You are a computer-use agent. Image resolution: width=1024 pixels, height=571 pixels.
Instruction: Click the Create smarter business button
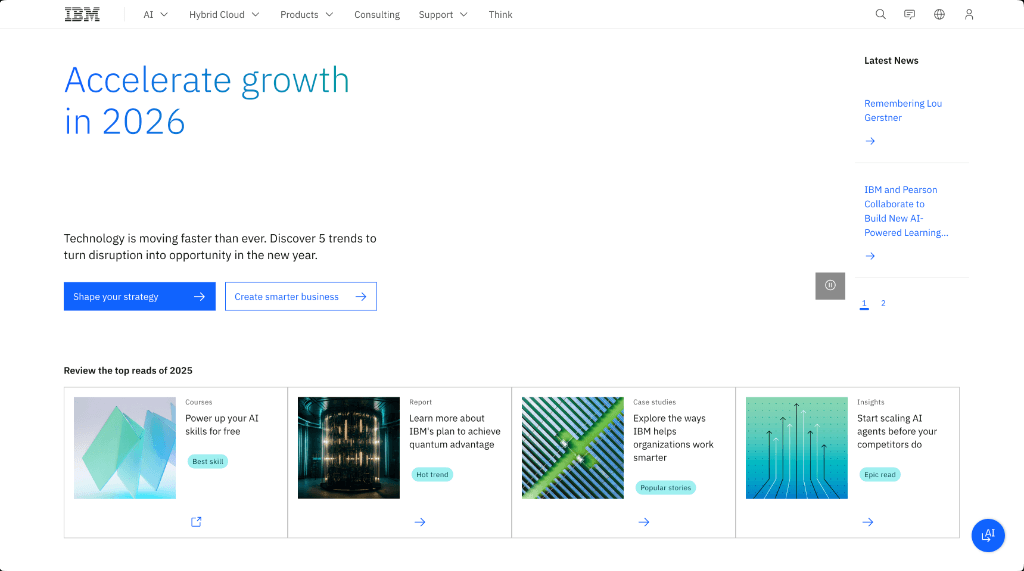click(x=300, y=296)
